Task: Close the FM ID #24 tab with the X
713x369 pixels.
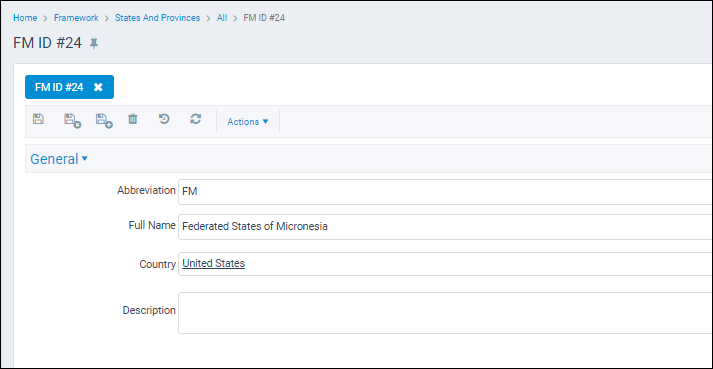Action: 98,87
